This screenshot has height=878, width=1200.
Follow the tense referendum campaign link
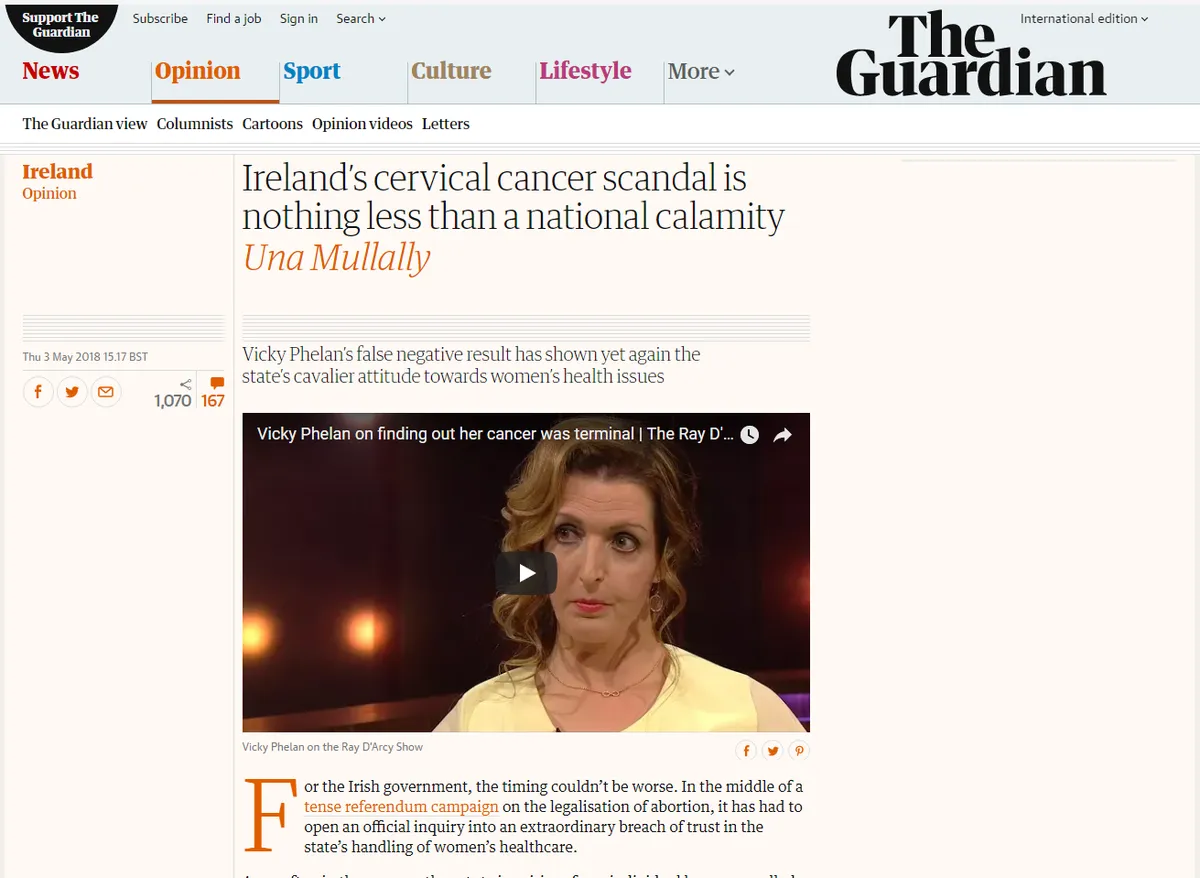coord(401,806)
